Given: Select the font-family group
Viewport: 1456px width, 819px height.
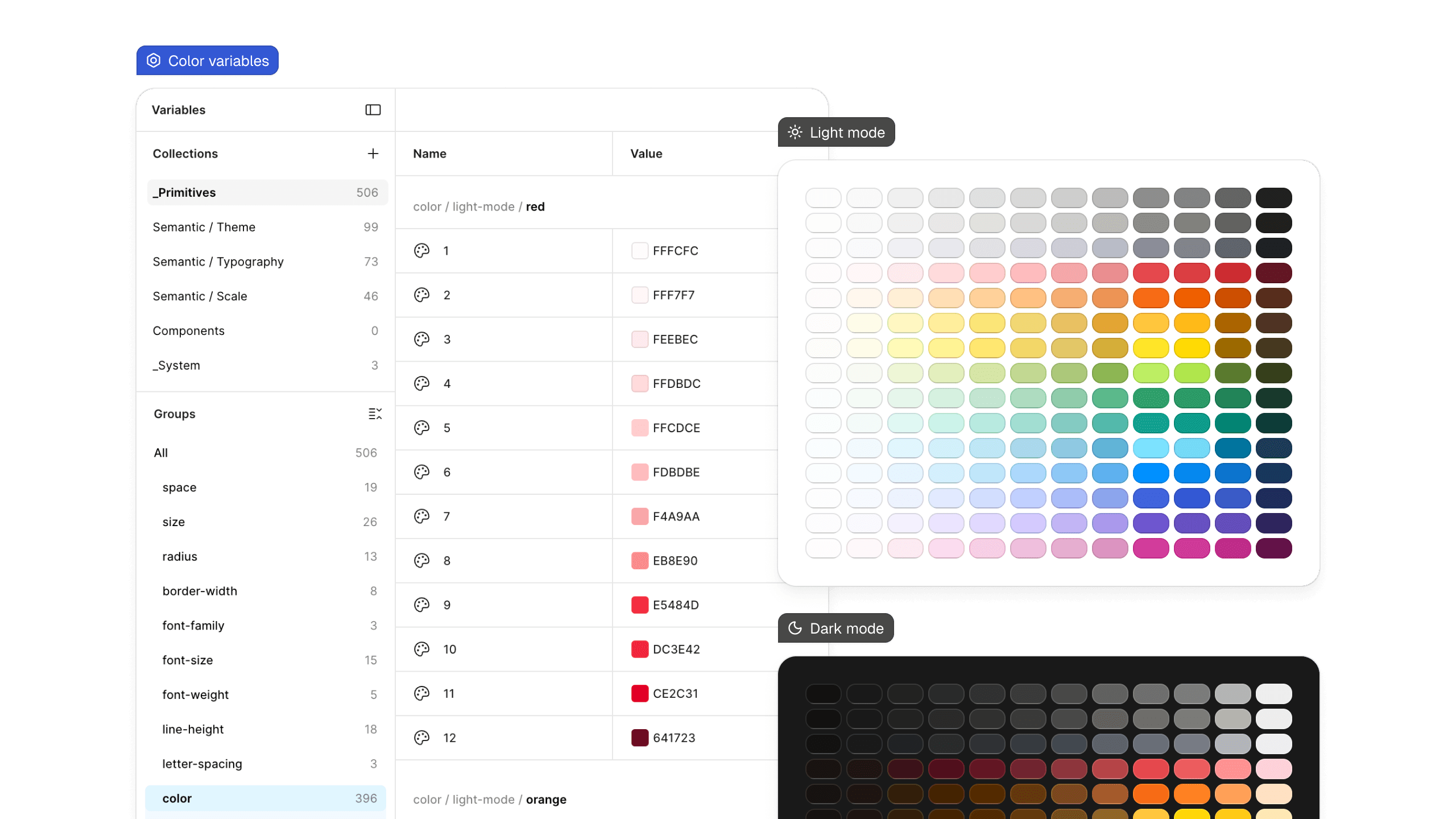Looking at the screenshot, I should tap(266, 626).
